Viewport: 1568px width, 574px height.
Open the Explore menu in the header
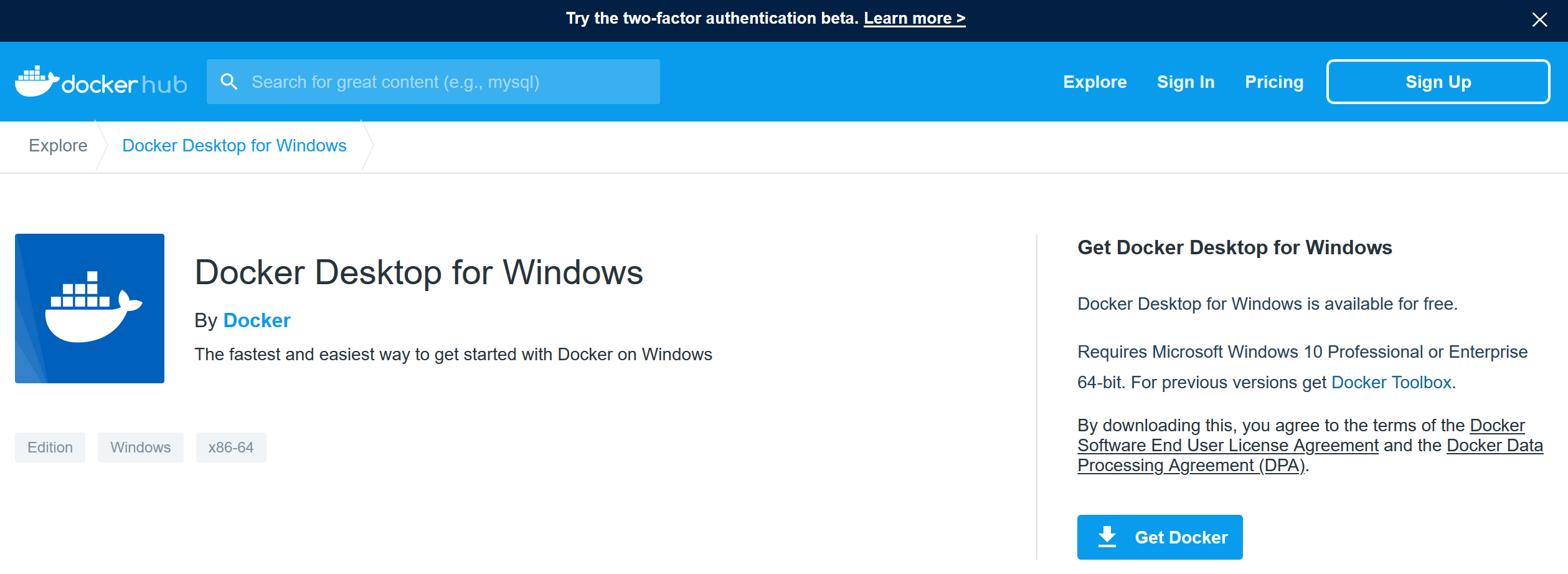(1094, 82)
